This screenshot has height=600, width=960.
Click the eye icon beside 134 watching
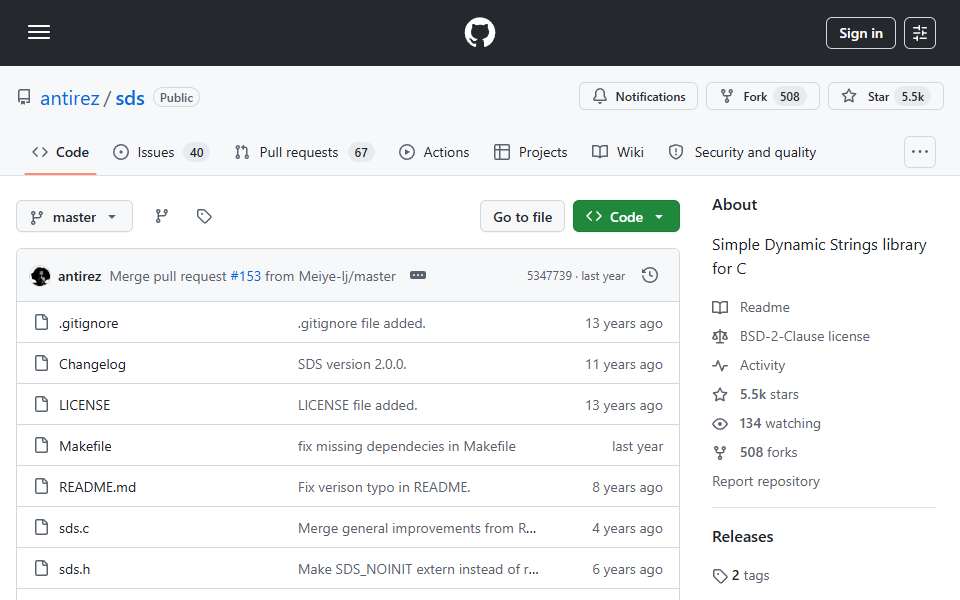click(720, 424)
